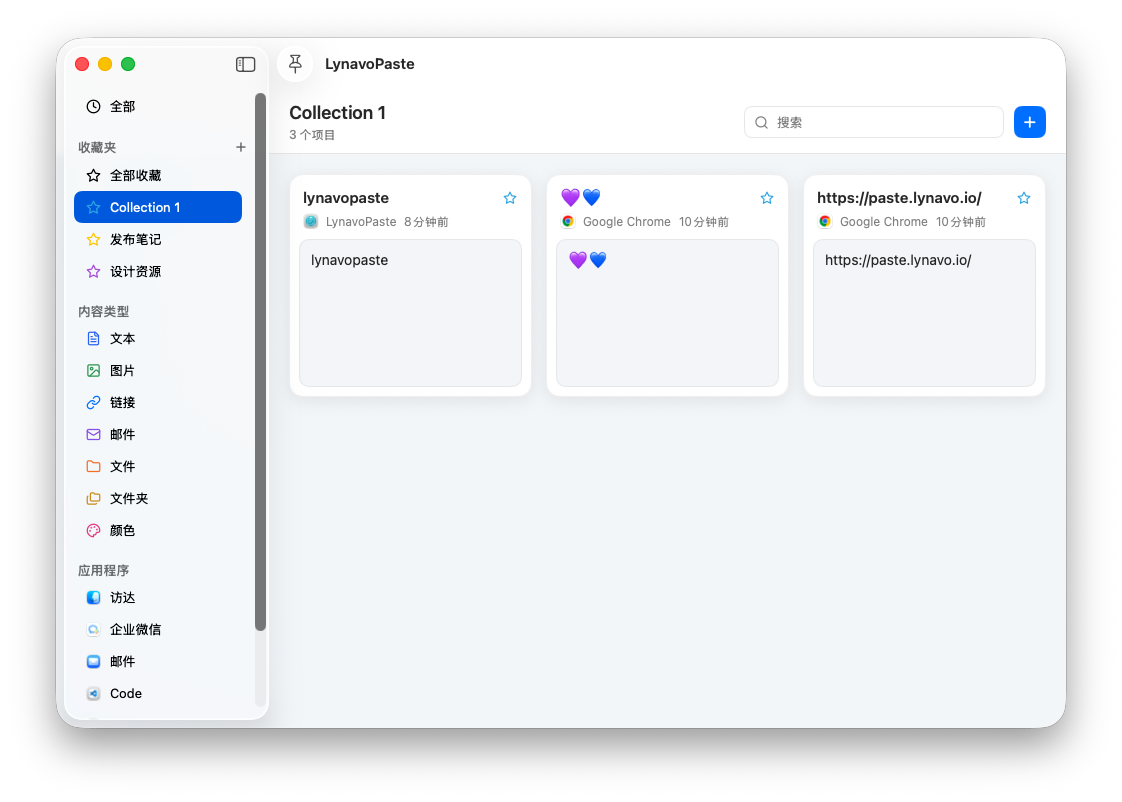The width and height of the screenshot is (1122, 802).
Task: Filter by 文件 content type
Action: pyautogui.click(x=158, y=466)
